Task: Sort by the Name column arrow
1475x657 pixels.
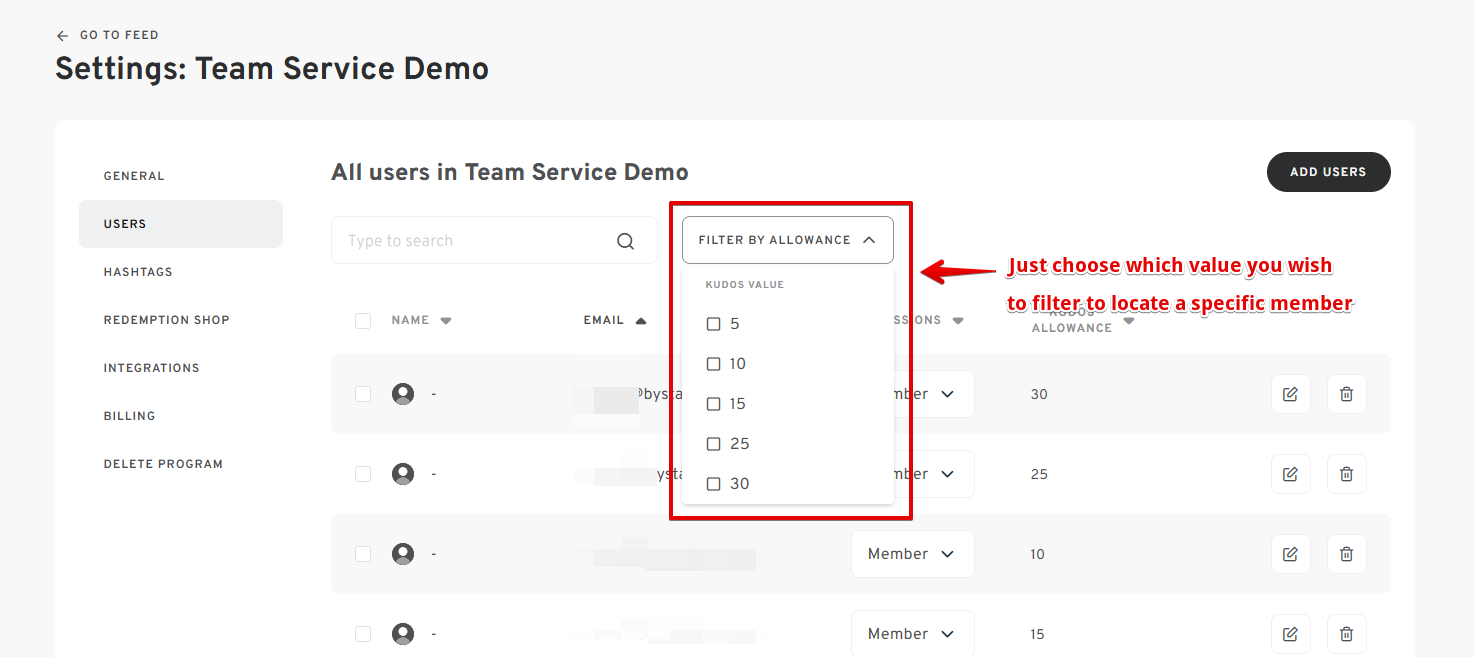Action: (x=446, y=321)
